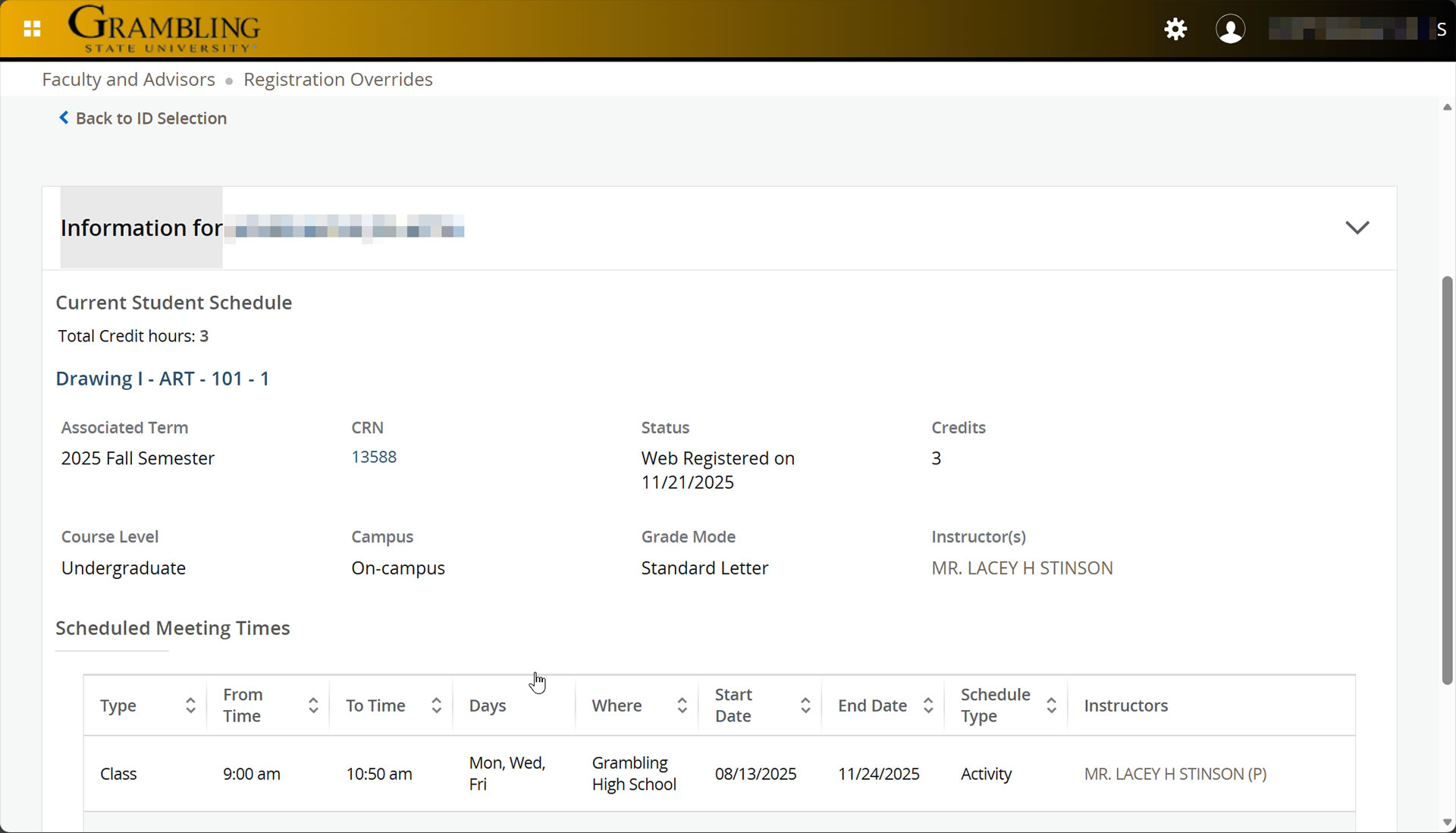Click the Grambling State University logo
Screen dimensions: 1456x833
pos(163,29)
